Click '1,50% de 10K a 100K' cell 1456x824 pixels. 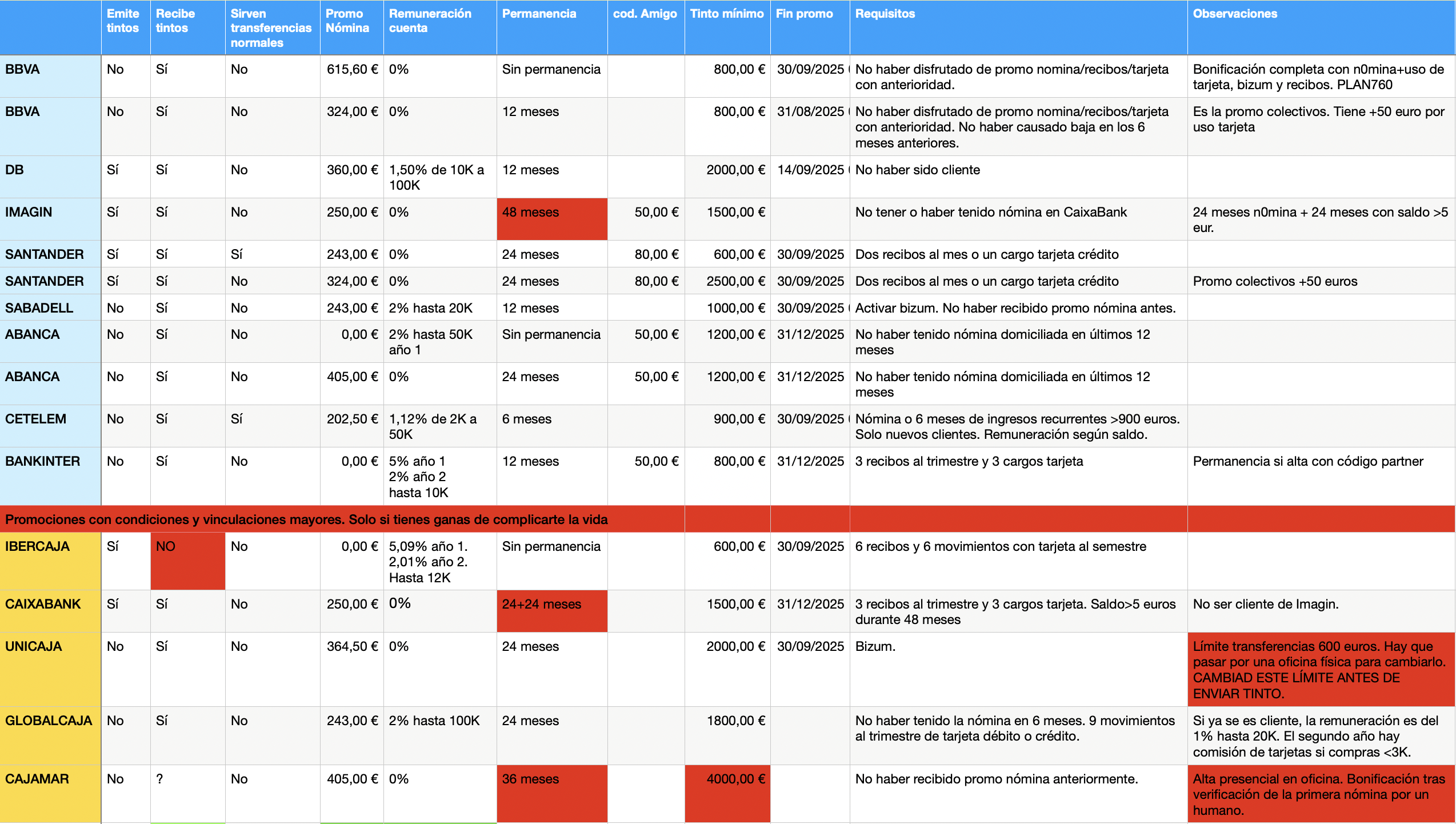(x=440, y=177)
